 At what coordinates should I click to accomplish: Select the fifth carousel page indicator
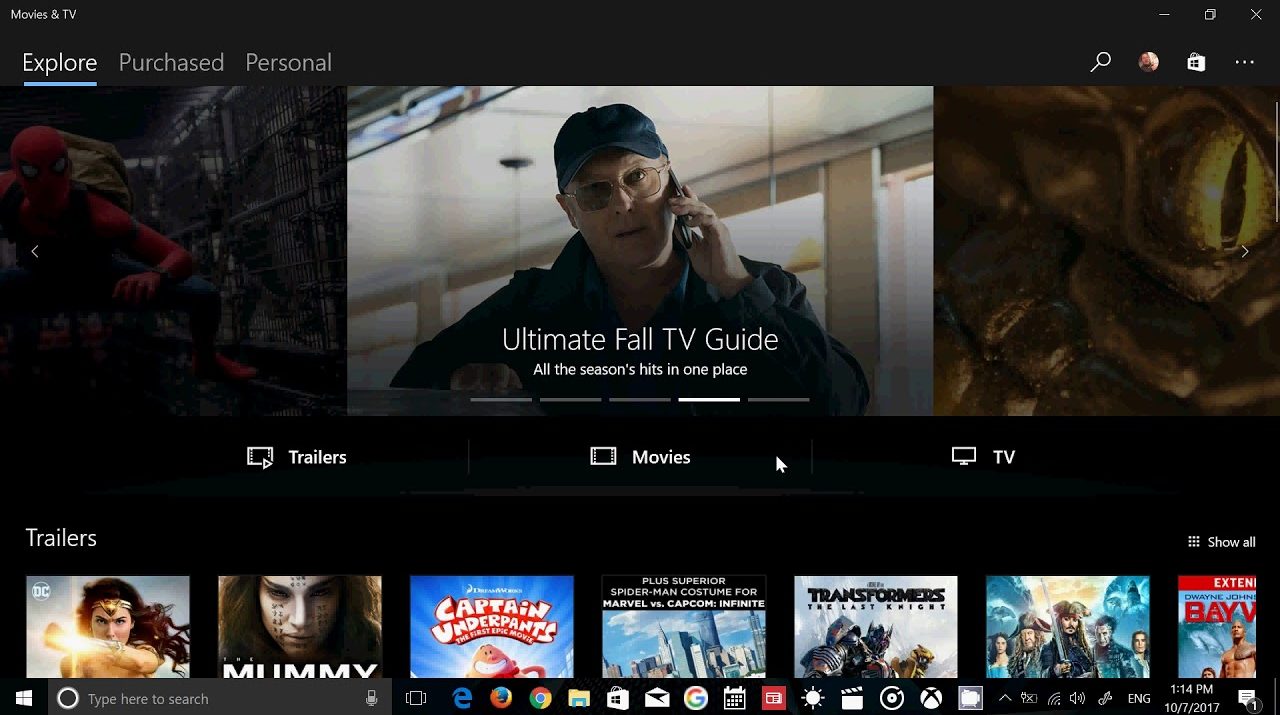click(x=778, y=400)
